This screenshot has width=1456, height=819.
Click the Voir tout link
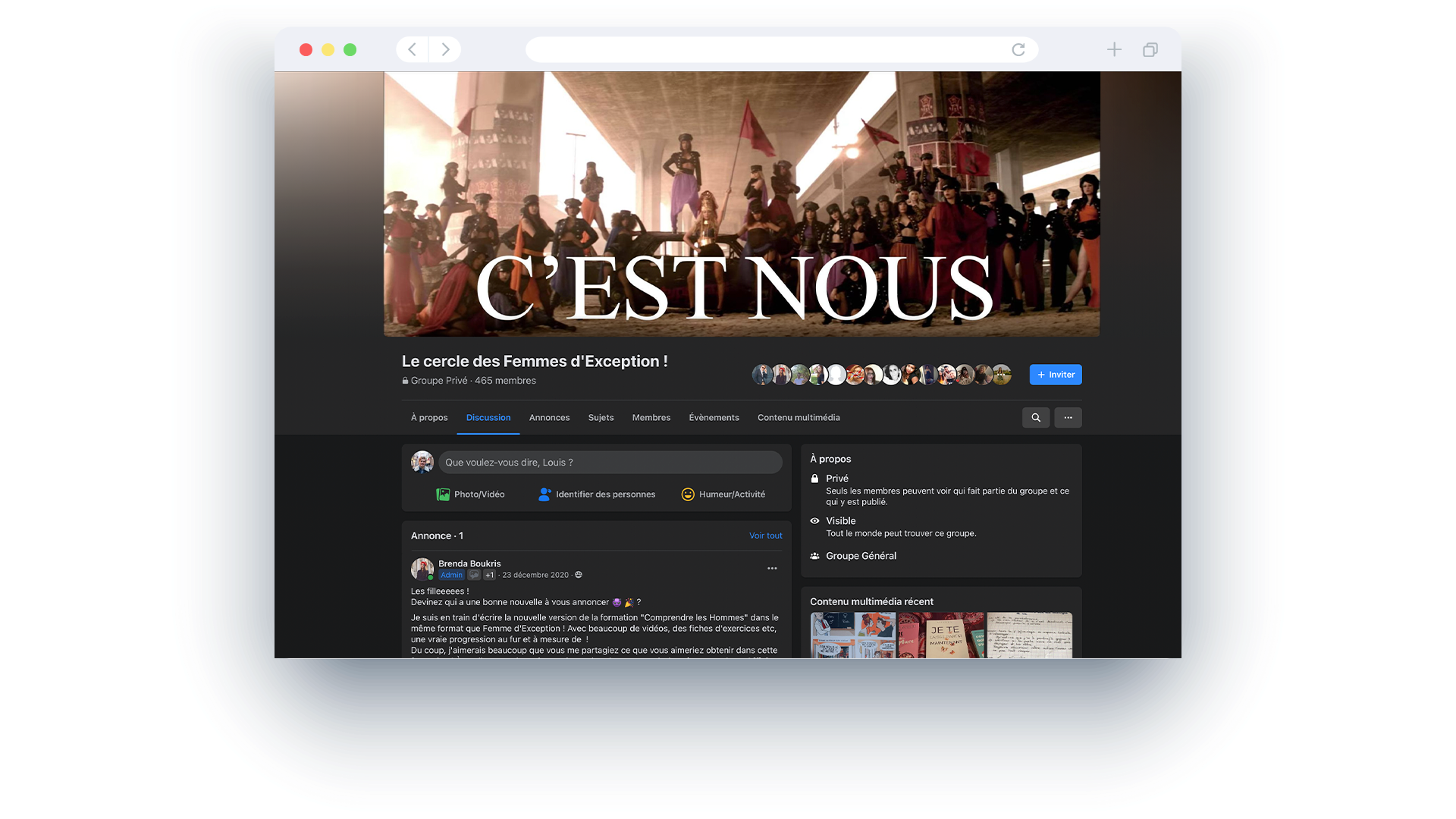pyautogui.click(x=765, y=535)
